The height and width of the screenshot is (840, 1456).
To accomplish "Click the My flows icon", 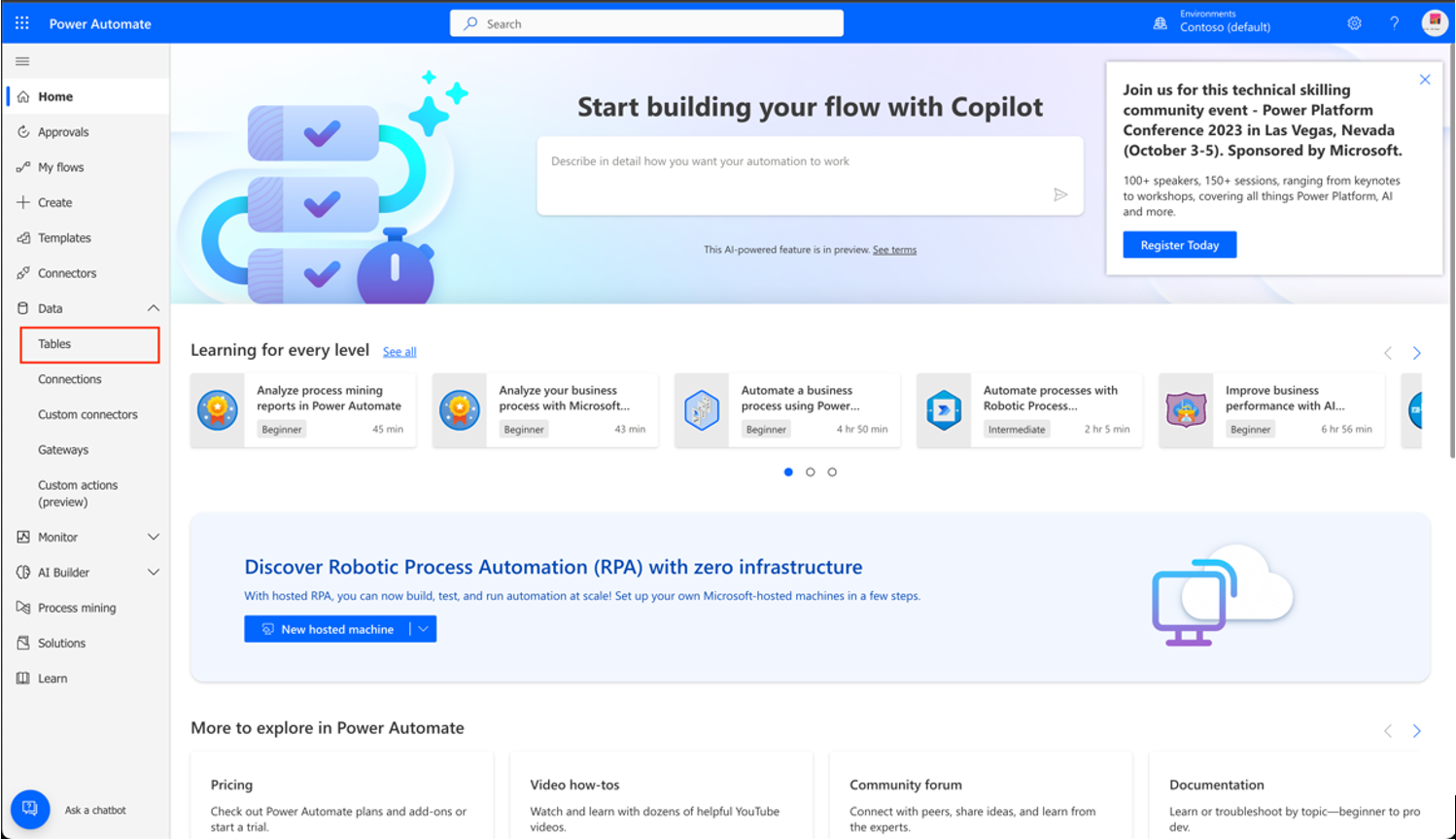I will (x=23, y=167).
